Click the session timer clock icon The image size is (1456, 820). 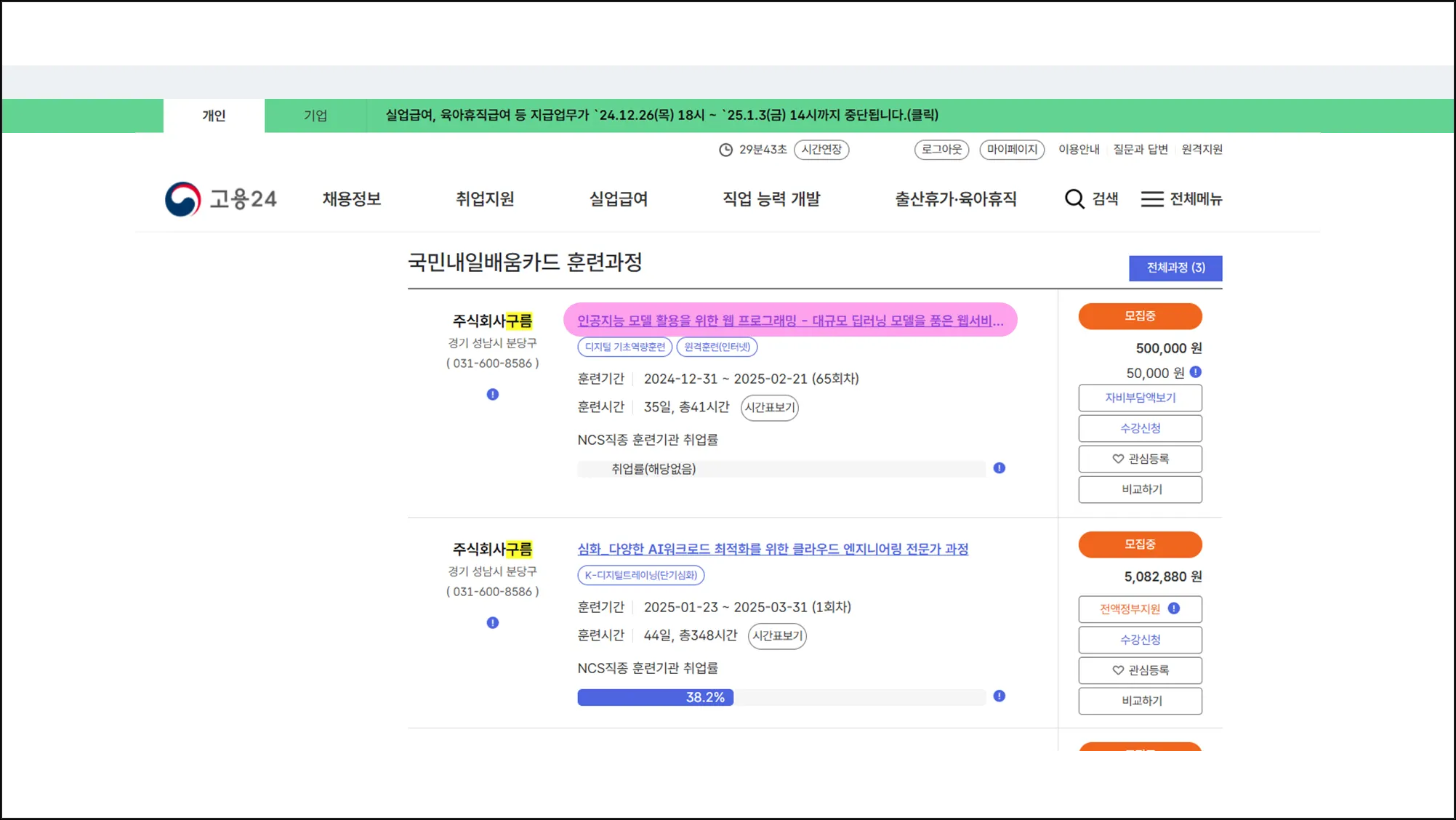click(725, 150)
